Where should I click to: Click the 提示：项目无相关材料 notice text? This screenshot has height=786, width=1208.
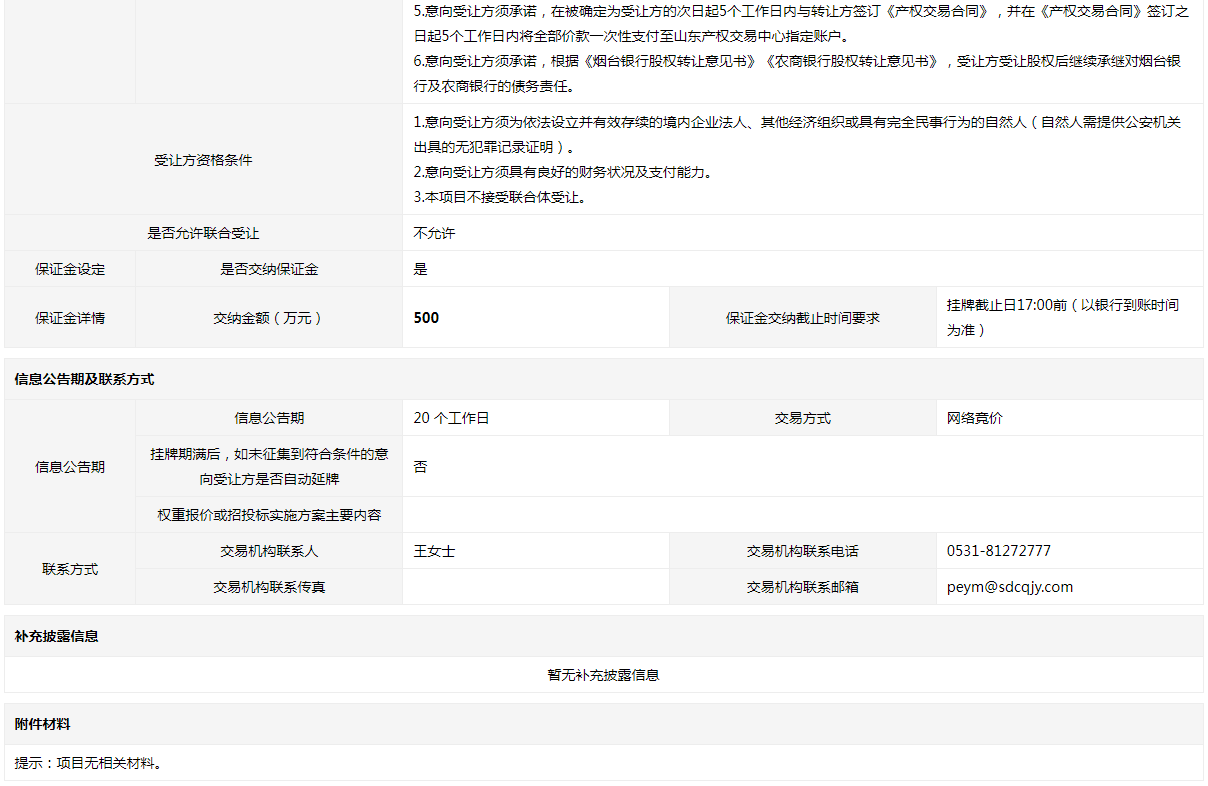click(88, 763)
